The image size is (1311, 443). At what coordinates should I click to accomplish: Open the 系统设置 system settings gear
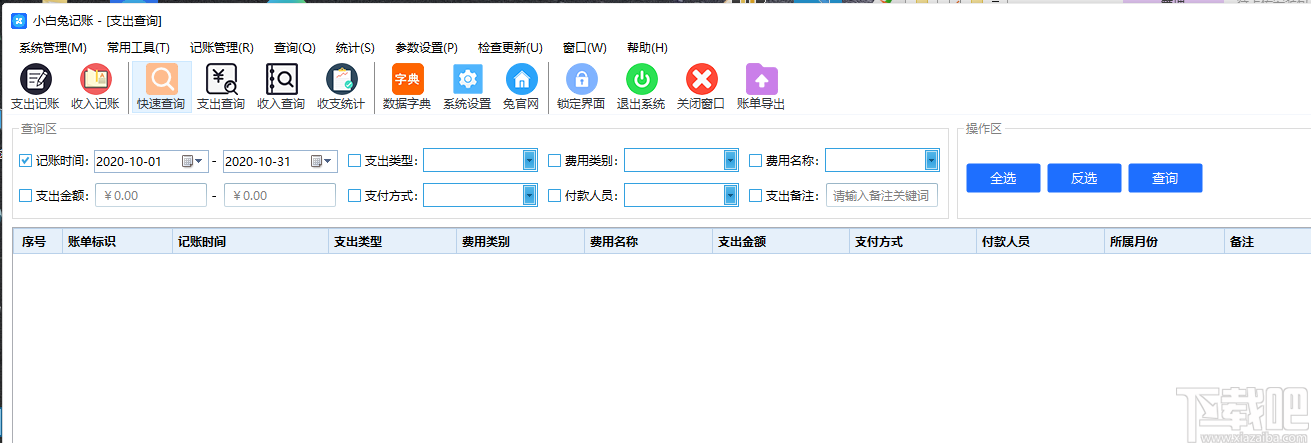pos(467,86)
